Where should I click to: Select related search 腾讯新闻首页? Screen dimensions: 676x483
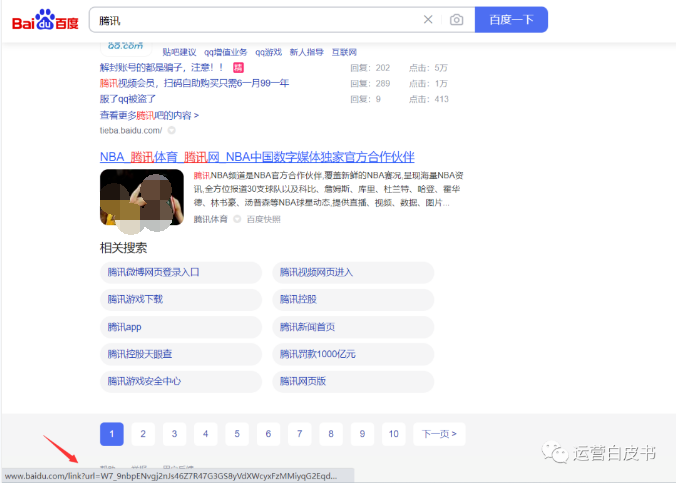(353, 327)
